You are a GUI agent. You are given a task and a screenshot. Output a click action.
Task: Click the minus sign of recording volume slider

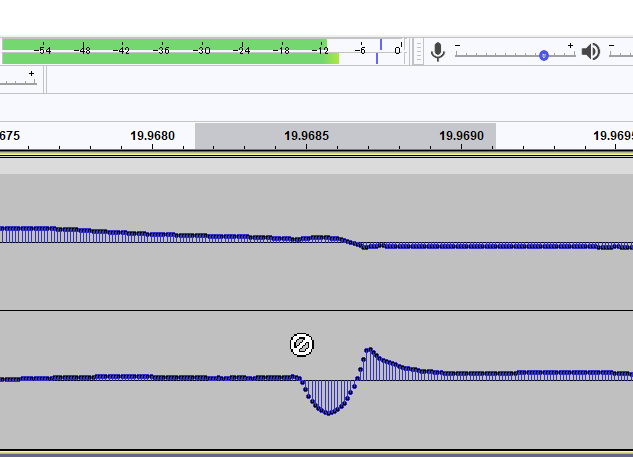(458, 46)
